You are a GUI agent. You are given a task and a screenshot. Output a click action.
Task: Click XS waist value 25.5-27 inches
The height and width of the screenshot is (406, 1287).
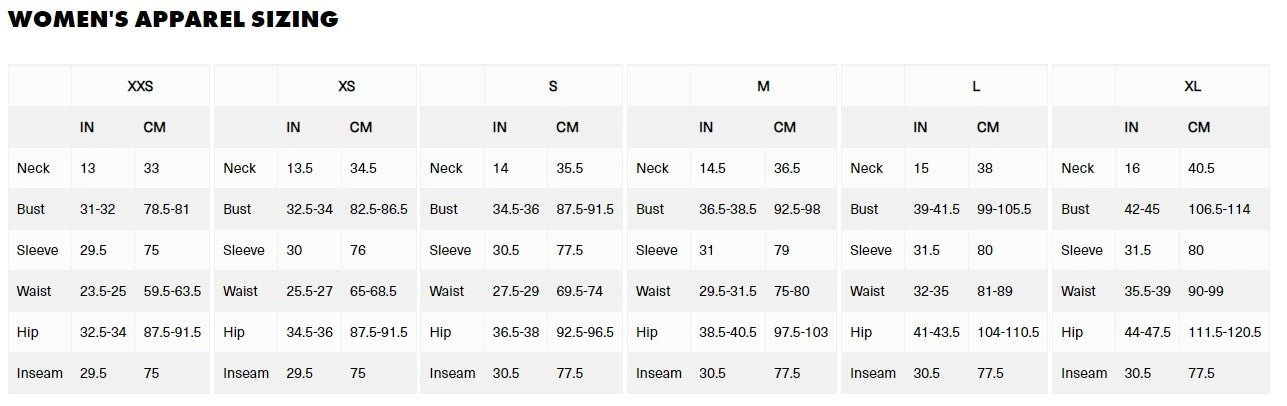tap(309, 291)
